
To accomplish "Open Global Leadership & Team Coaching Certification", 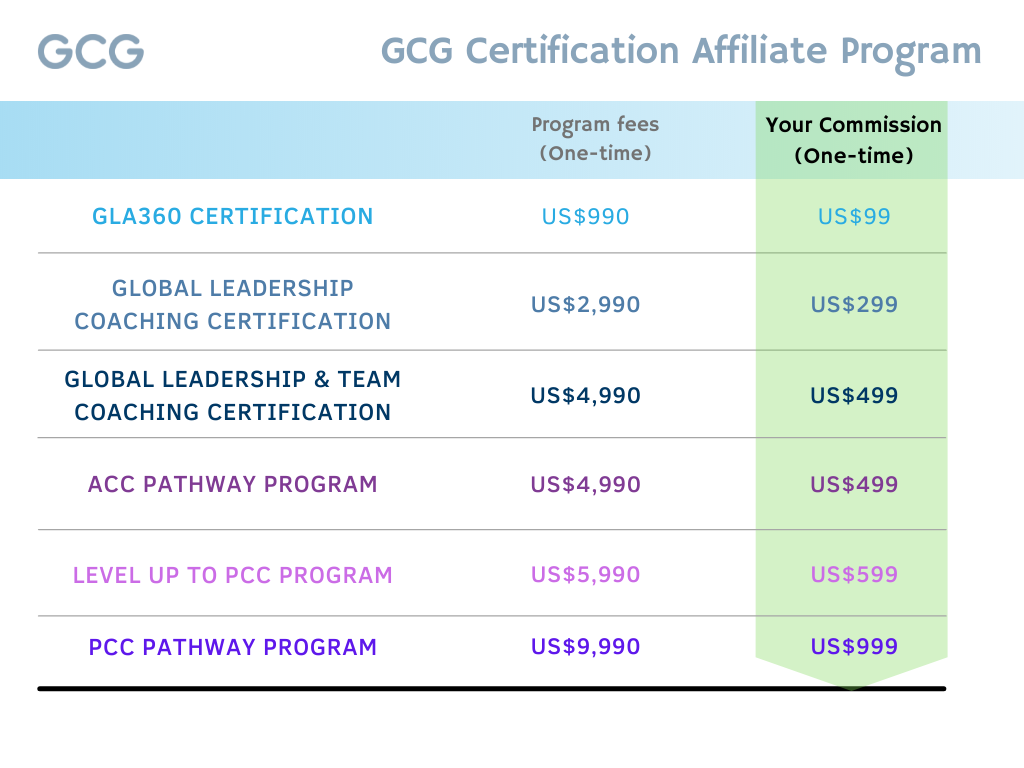I will 232,396.
